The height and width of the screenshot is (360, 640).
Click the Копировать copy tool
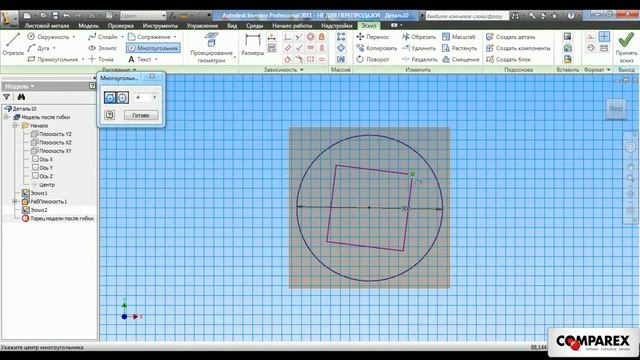[x=376, y=48]
